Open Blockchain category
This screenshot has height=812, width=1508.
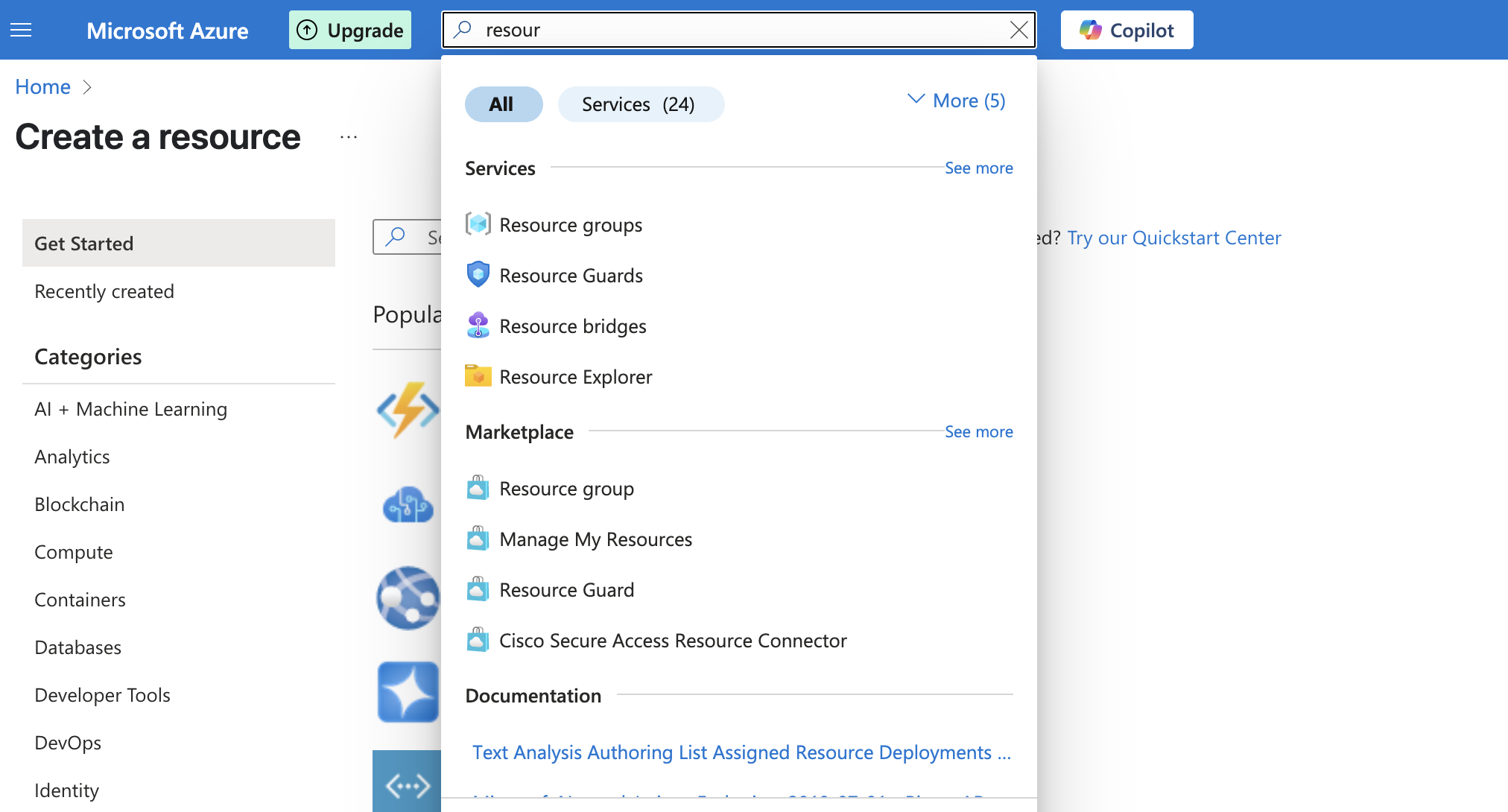pos(80,504)
